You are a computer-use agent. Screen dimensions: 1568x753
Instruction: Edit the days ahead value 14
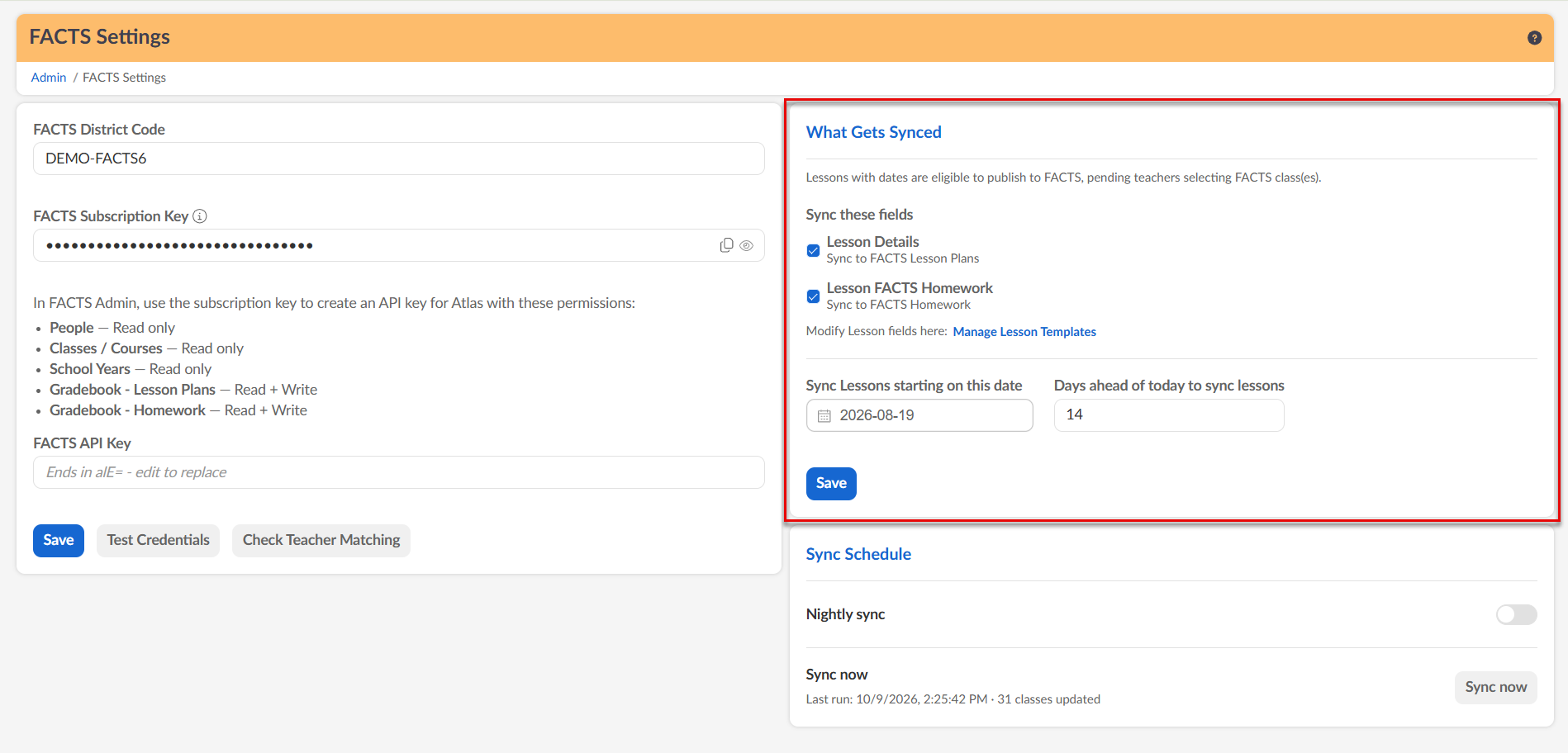[x=1169, y=415]
